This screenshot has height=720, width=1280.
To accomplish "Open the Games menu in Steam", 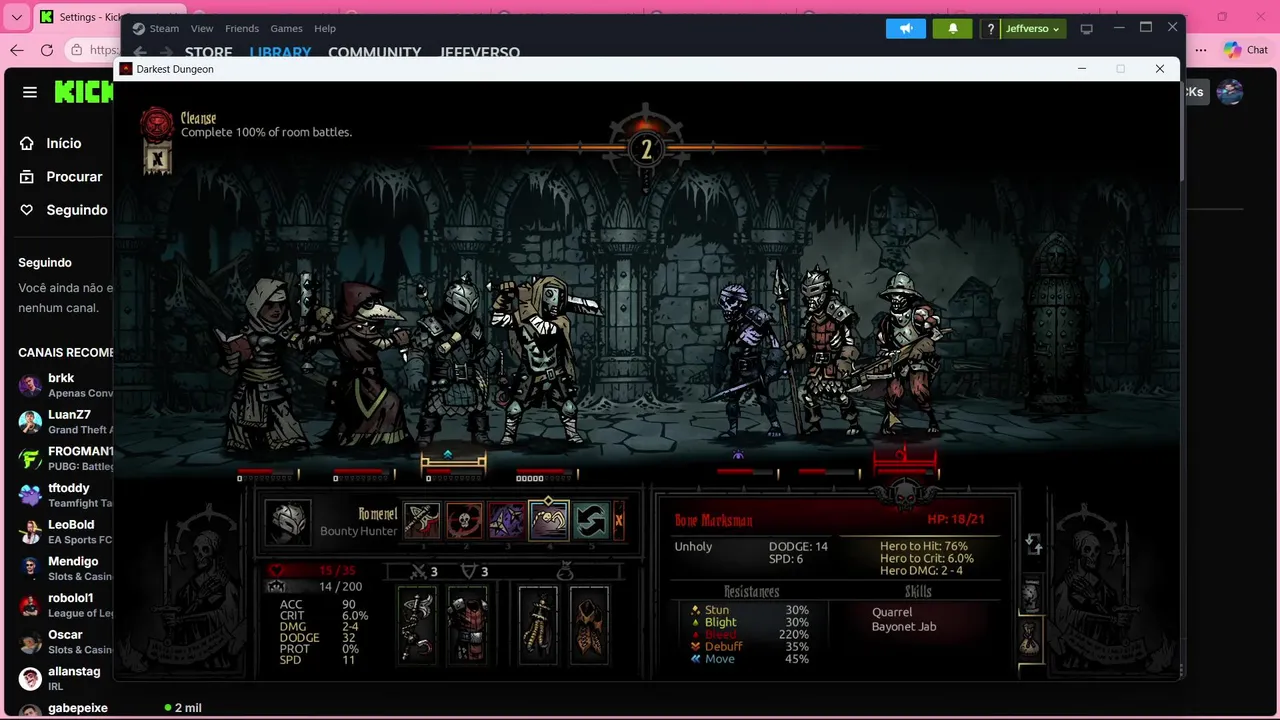I will [x=287, y=29].
